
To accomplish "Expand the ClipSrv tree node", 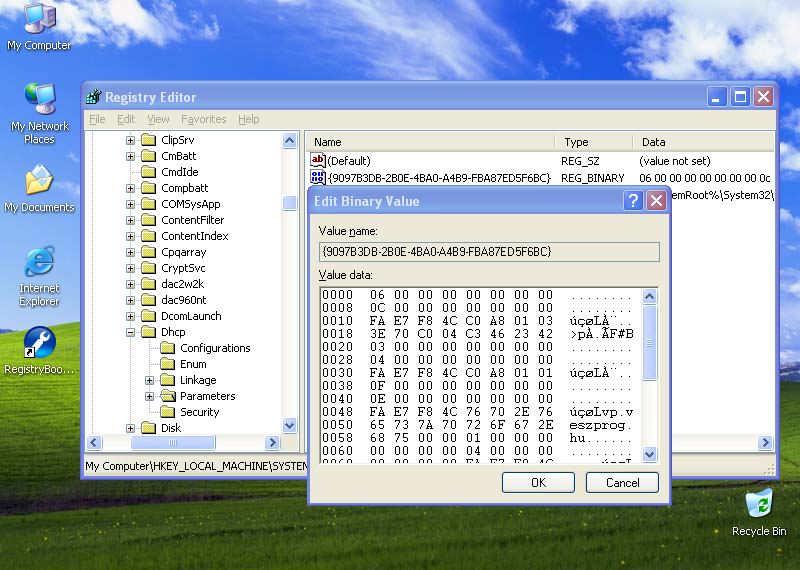I will (131, 140).
